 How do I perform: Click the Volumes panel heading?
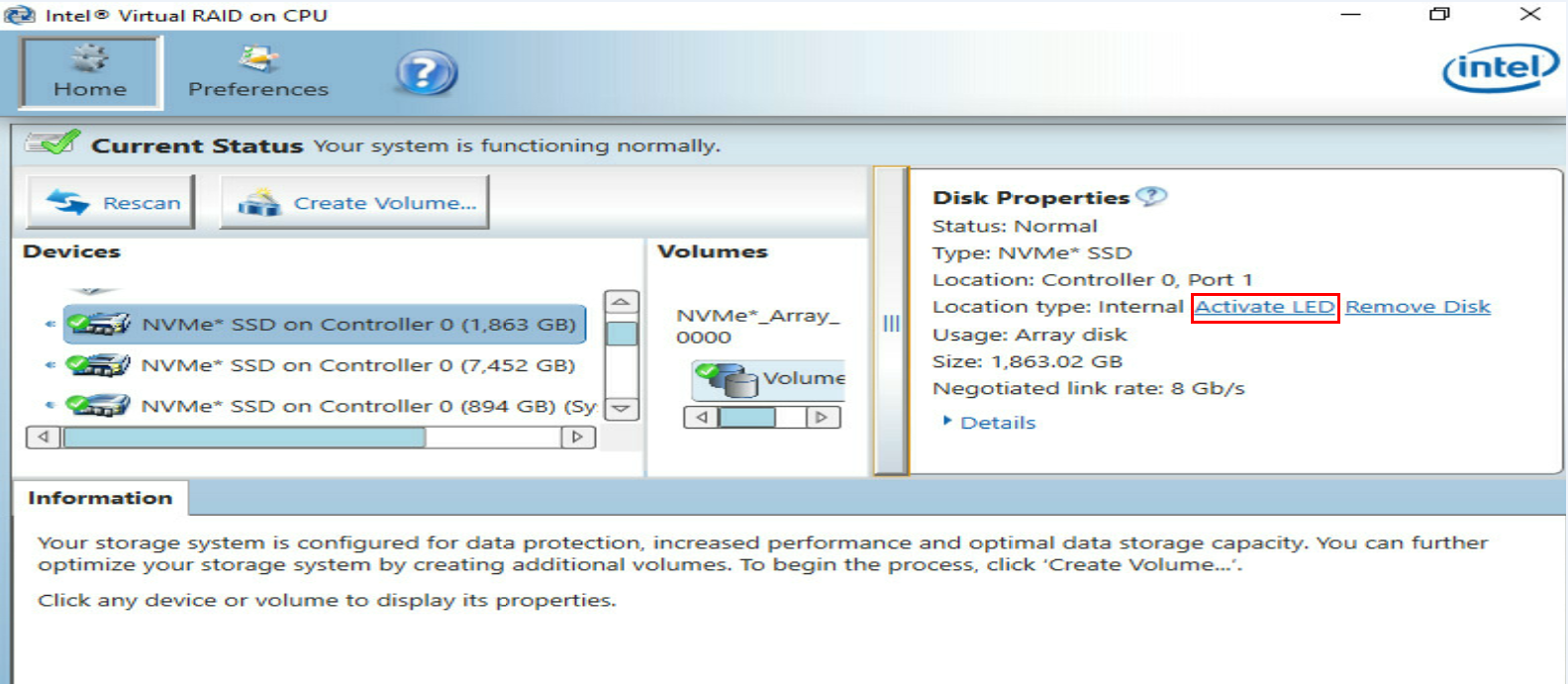click(x=713, y=251)
